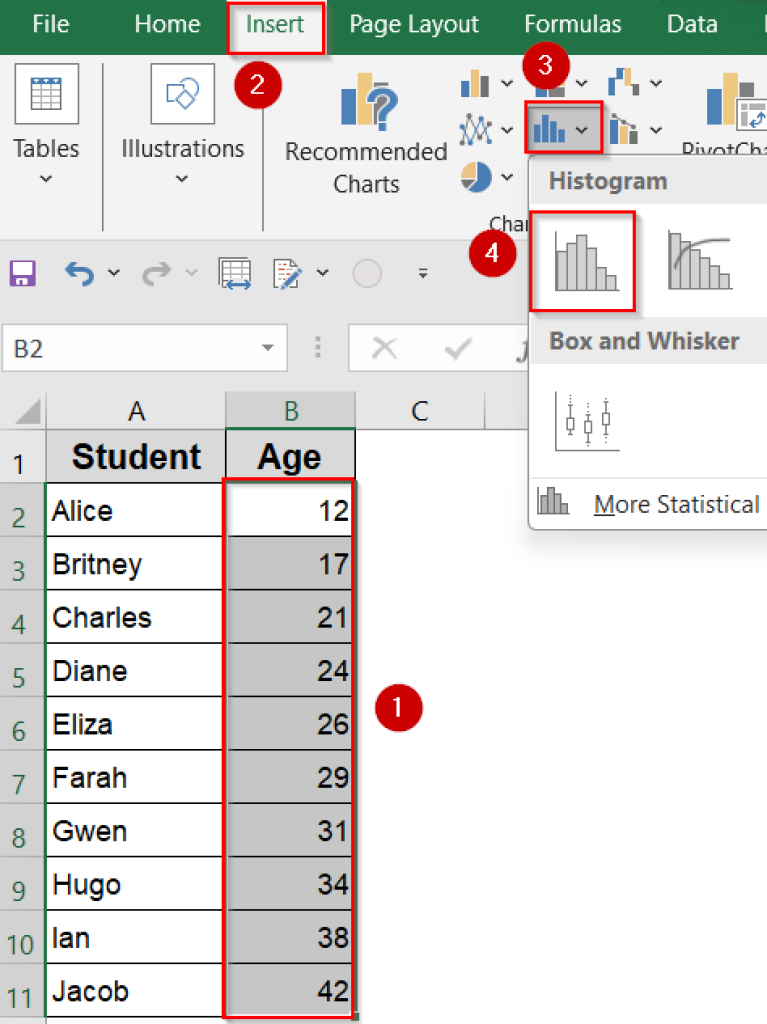Choose the Pareto chart thumbnail
The height and width of the screenshot is (1024, 767).
[x=698, y=258]
